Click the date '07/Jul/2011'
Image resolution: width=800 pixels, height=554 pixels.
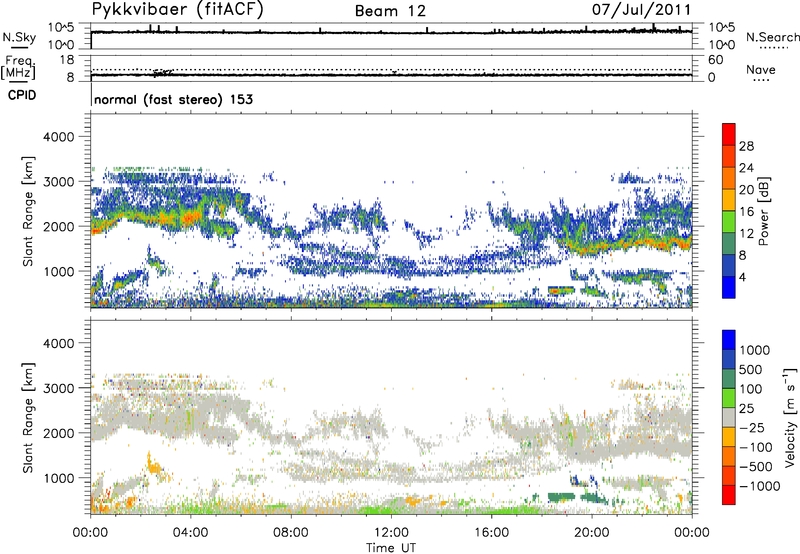tap(641, 10)
